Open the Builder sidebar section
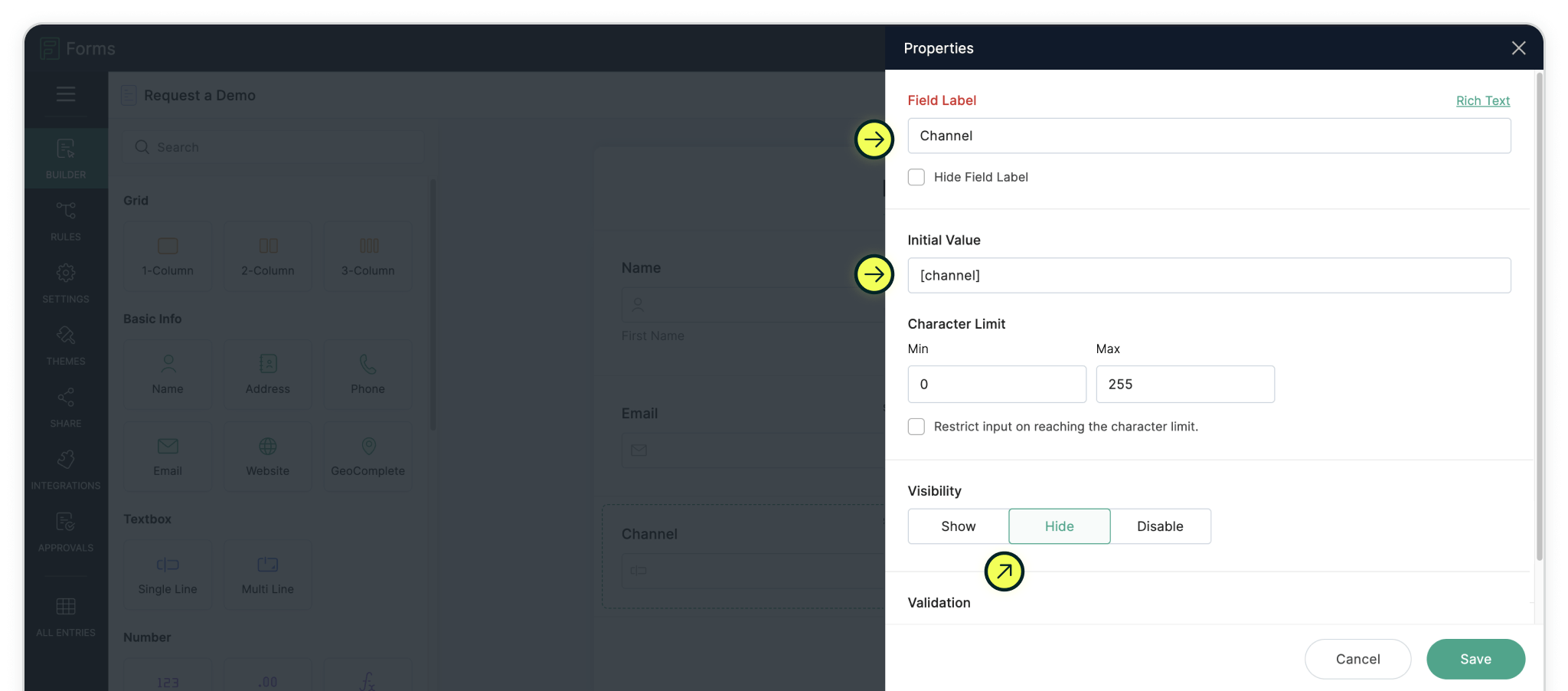 point(66,159)
